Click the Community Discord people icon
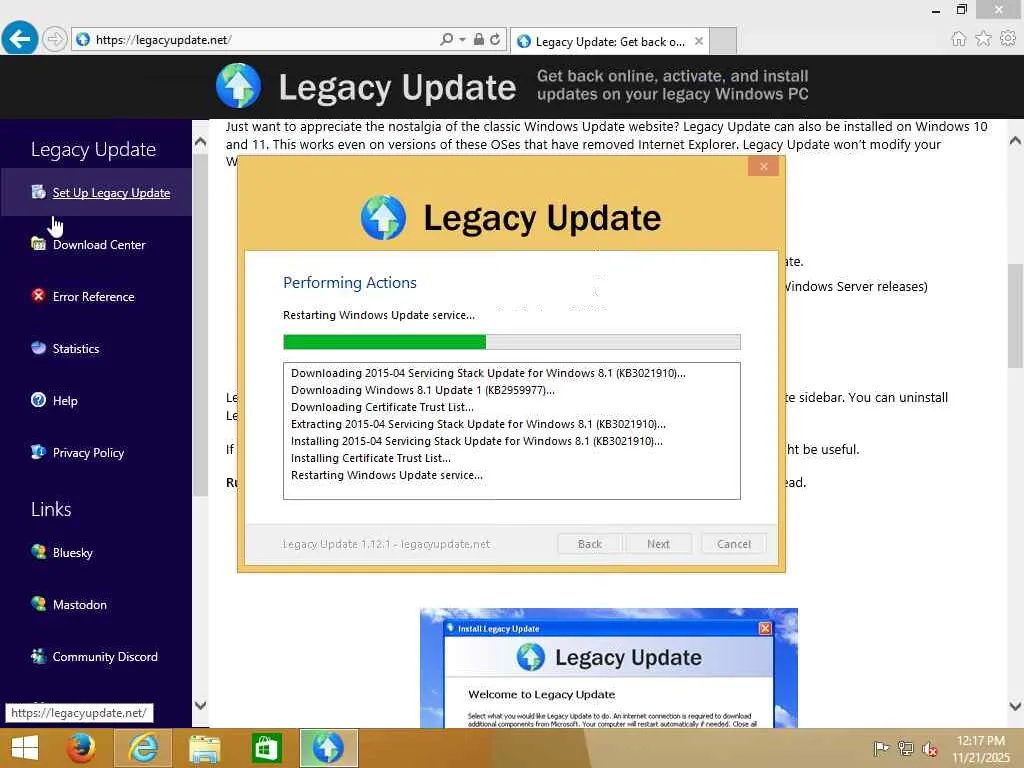The image size is (1024, 768). [39, 656]
